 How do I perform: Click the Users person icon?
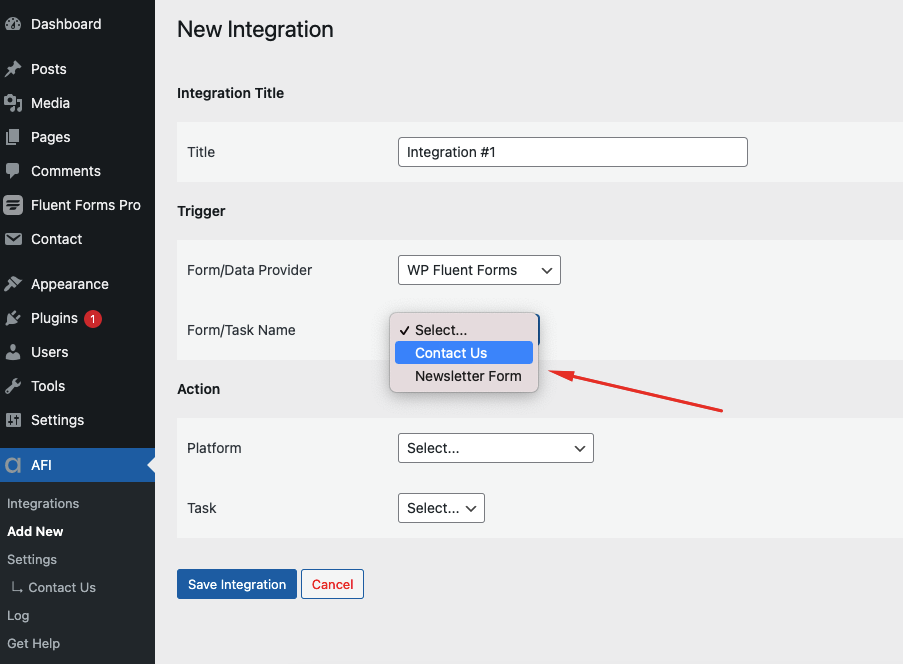click(x=13, y=352)
